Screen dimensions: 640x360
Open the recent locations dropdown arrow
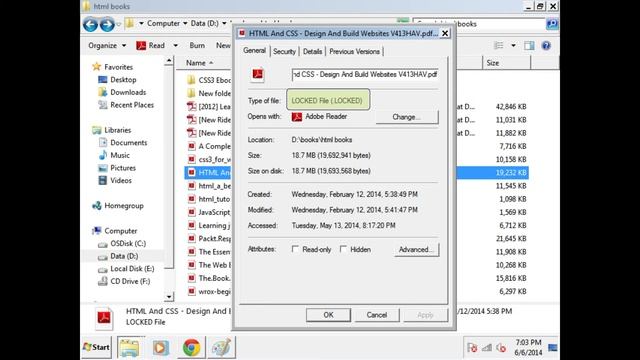point(119,24)
